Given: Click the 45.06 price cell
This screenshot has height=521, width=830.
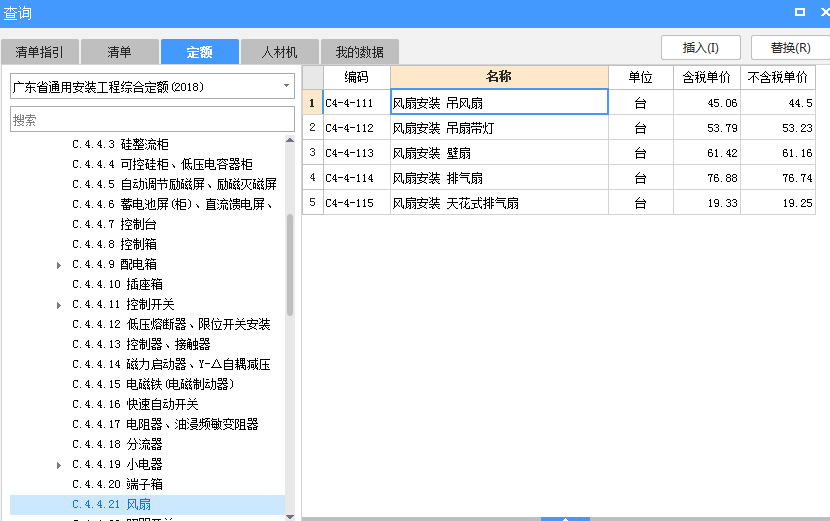Looking at the screenshot, I should tap(707, 103).
